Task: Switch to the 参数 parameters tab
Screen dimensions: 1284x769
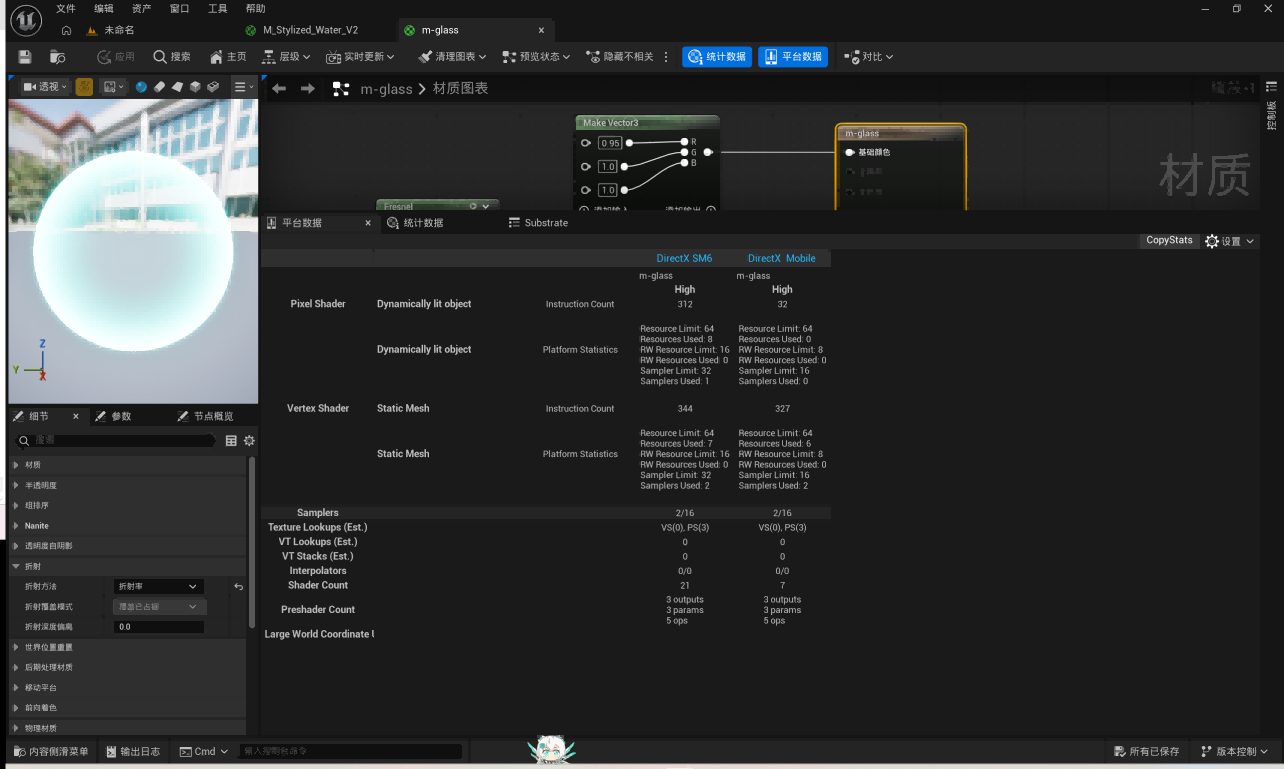Action: point(112,416)
